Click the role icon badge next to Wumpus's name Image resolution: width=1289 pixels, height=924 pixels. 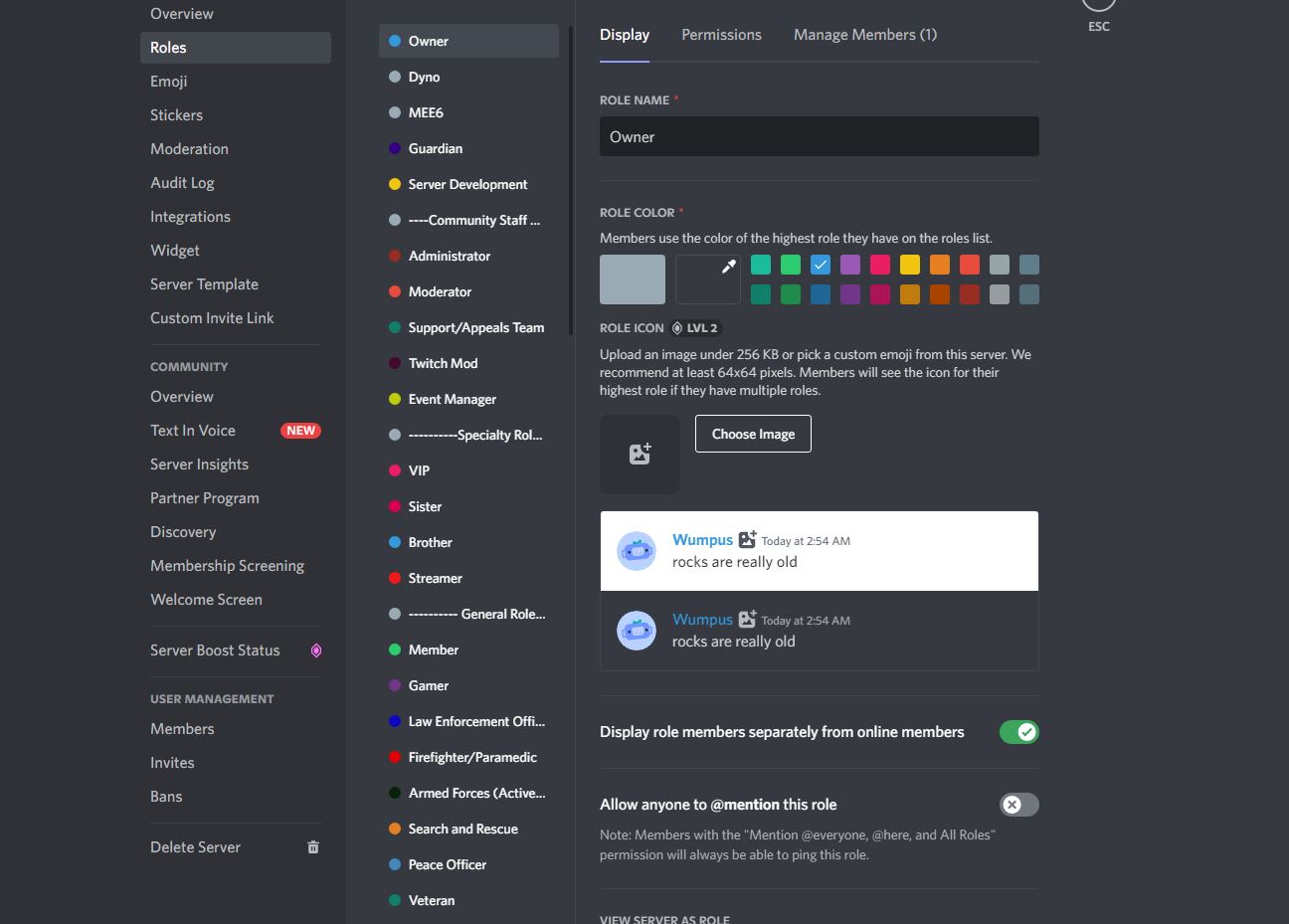746,539
